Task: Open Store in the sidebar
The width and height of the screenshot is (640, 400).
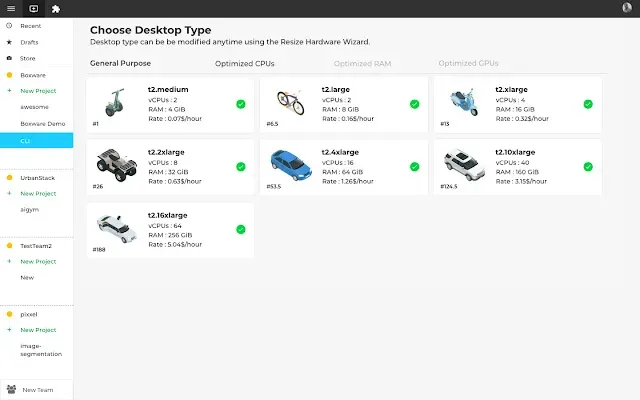Action: pyautogui.click(x=27, y=58)
